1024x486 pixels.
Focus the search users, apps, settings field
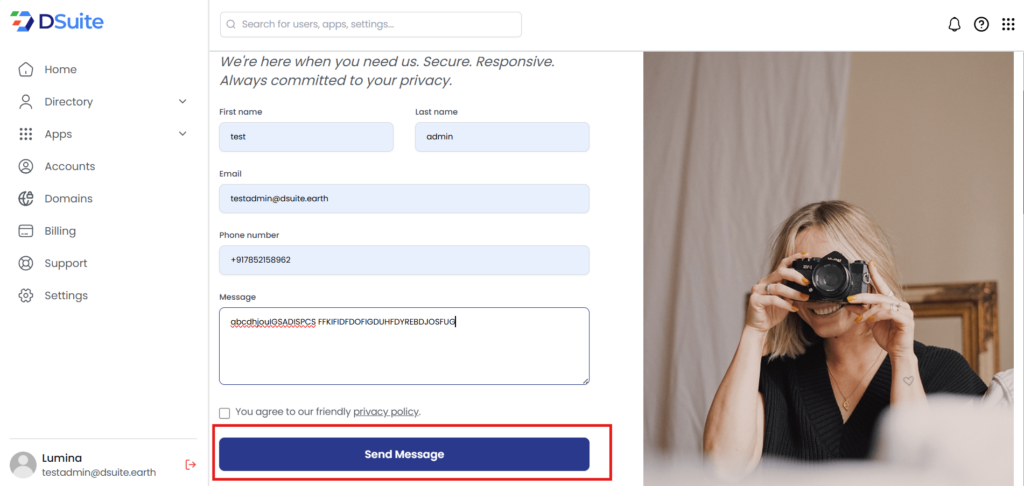[x=371, y=24]
